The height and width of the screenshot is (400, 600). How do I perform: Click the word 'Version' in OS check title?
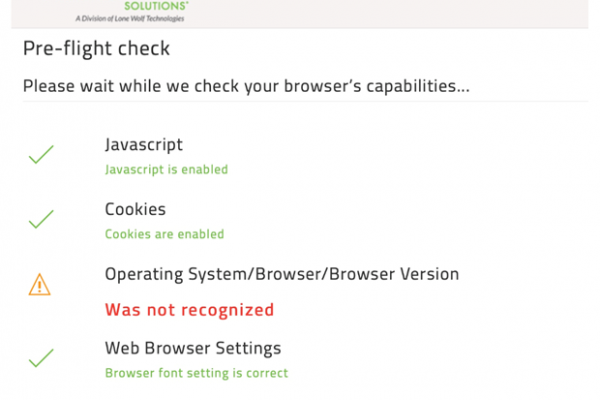(x=430, y=274)
